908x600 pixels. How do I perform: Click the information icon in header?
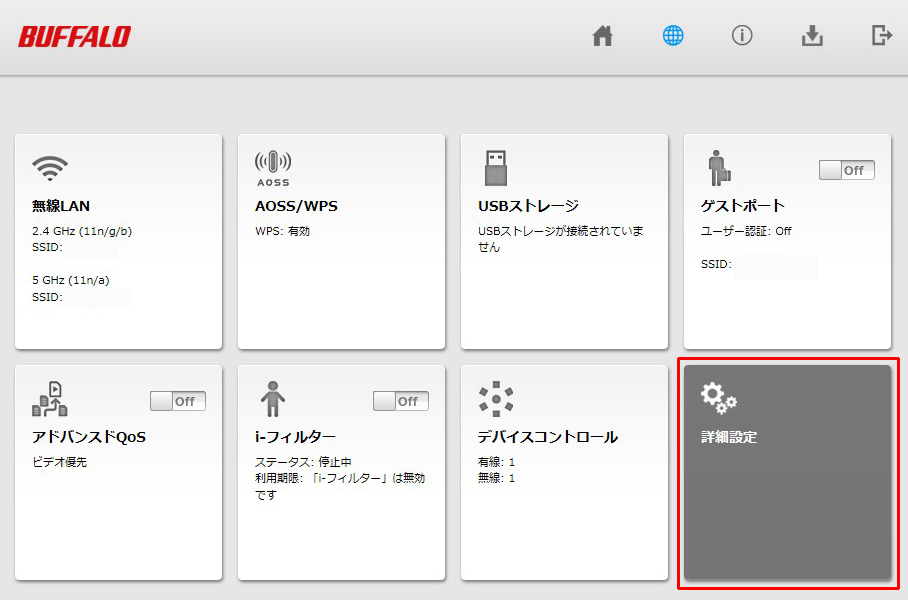tap(742, 36)
